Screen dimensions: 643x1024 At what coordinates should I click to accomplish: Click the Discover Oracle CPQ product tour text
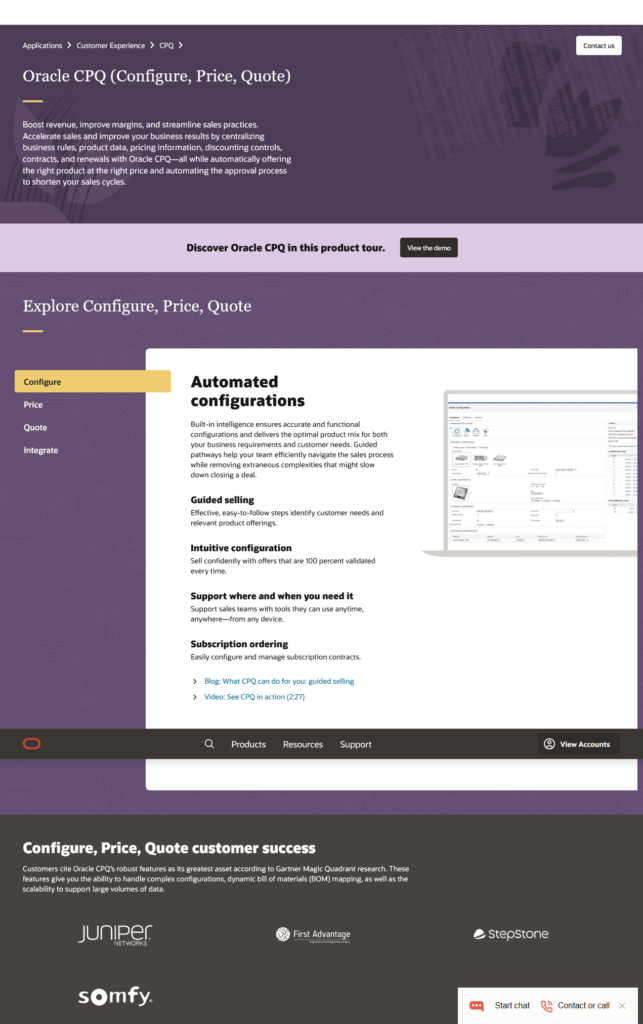click(x=285, y=248)
